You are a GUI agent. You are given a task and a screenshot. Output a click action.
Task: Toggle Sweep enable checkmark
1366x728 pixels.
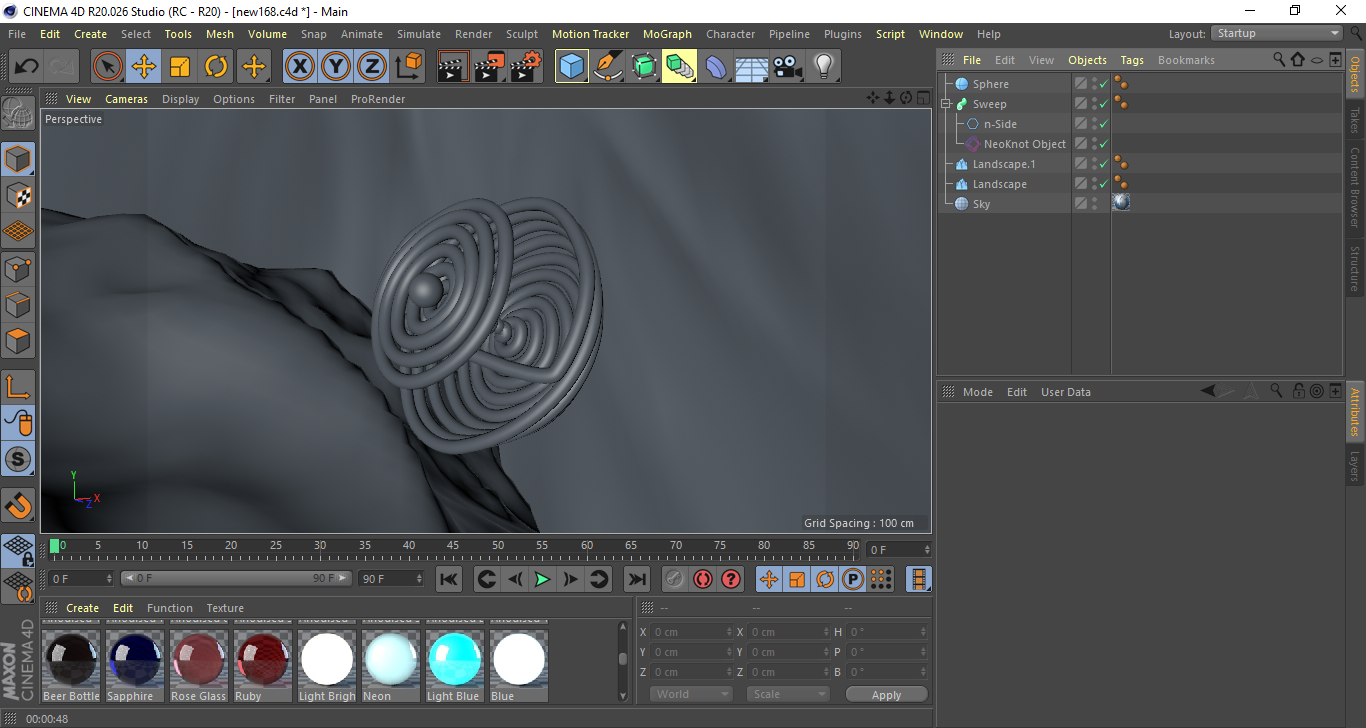tap(1104, 104)
